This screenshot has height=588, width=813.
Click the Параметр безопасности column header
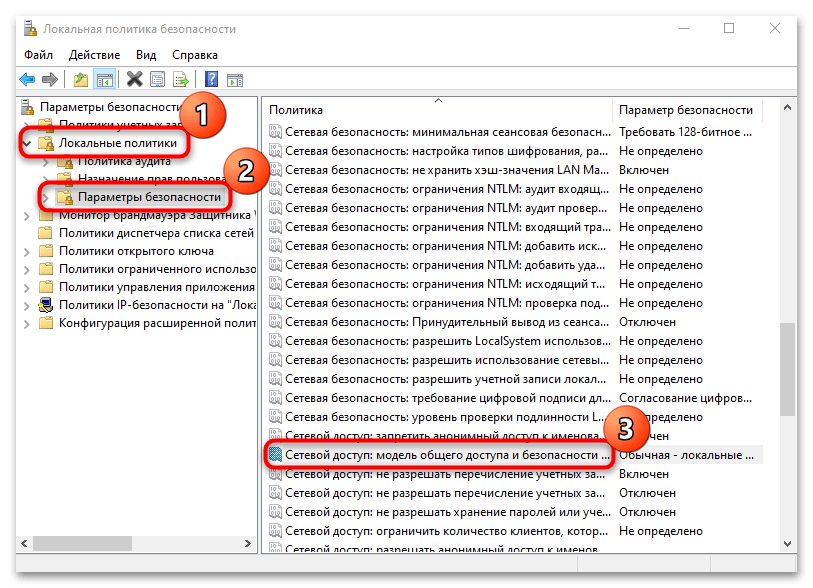coord(685,110)
